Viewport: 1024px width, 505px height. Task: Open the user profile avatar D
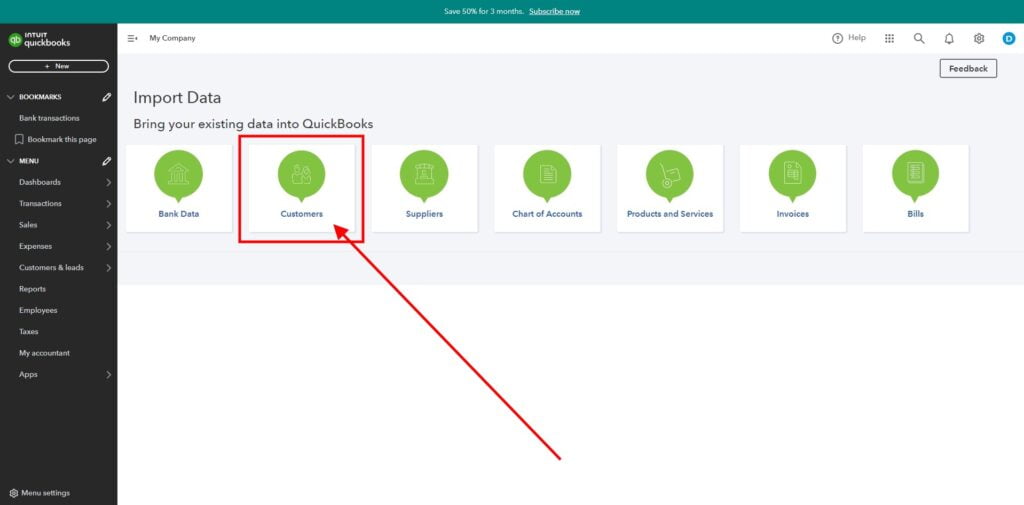coord(1009,39)
